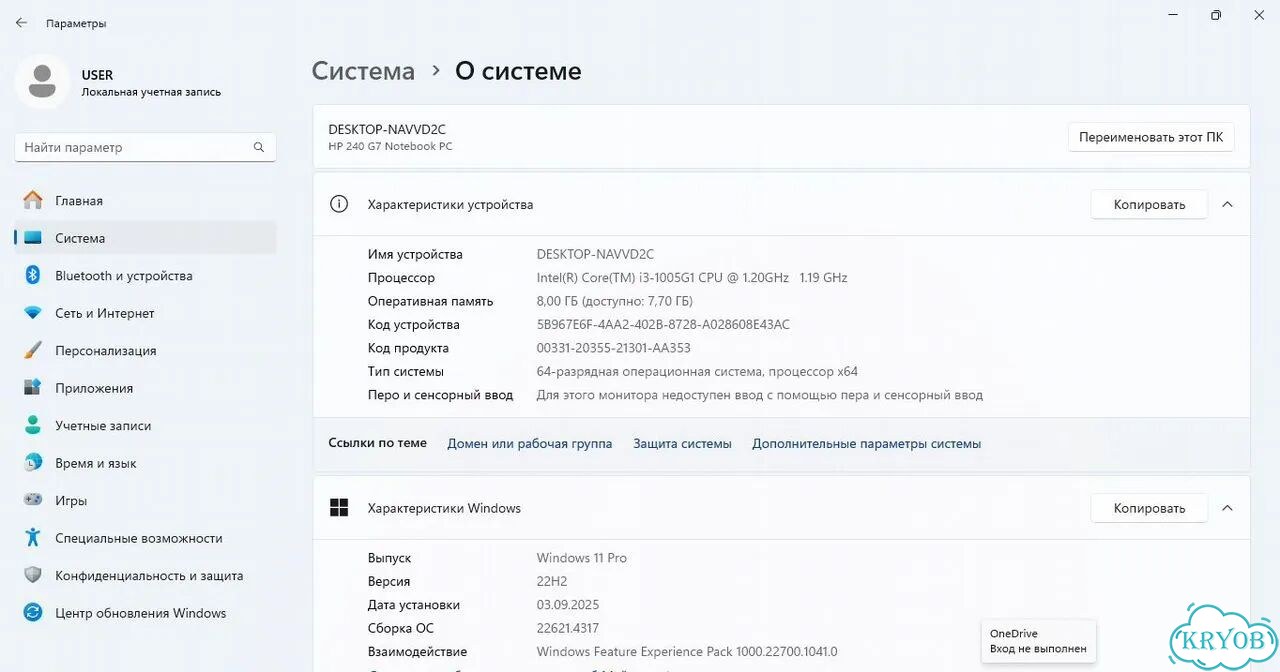Focus the Найти параметр search field
The image size is (1280, 672).
click(x=146, y=147)
